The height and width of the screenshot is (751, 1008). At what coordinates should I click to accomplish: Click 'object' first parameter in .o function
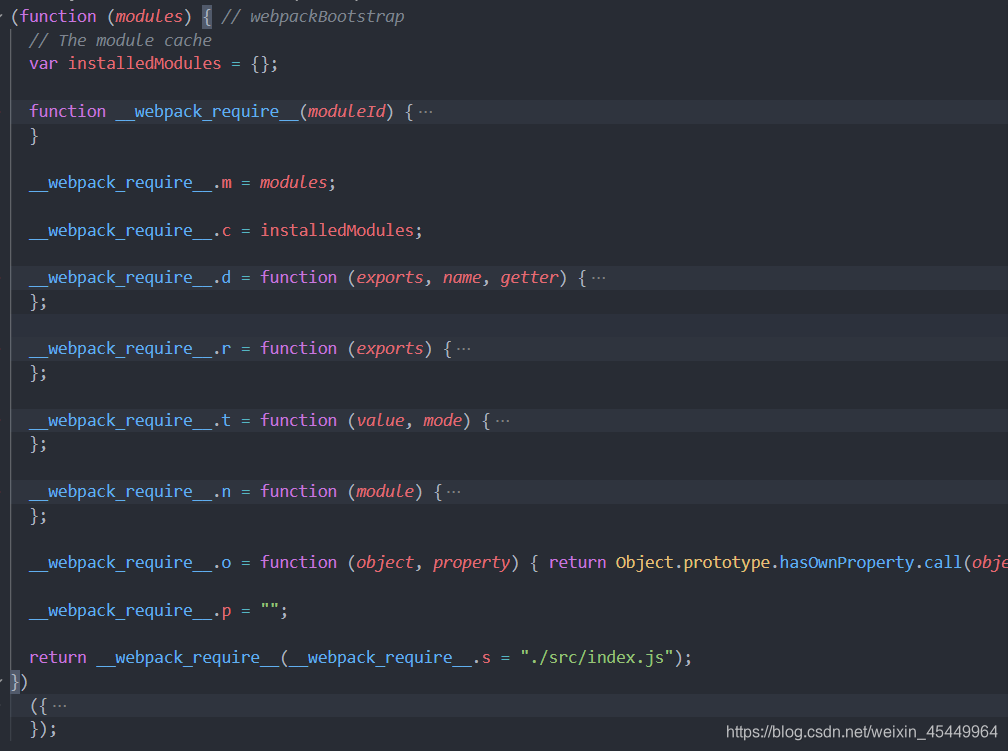point(385,563)
